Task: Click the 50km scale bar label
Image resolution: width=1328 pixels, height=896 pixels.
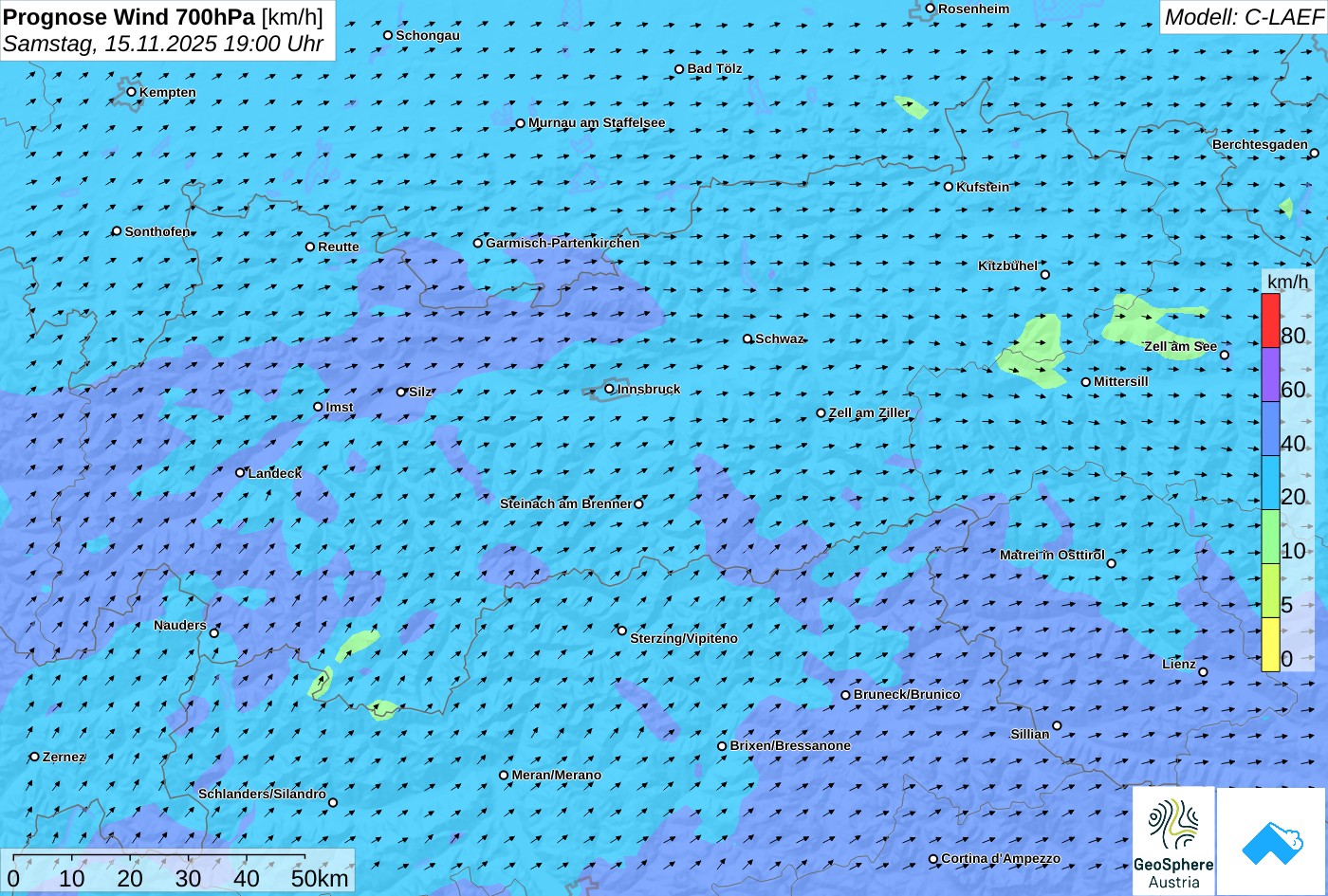Action: pos(320,878)
